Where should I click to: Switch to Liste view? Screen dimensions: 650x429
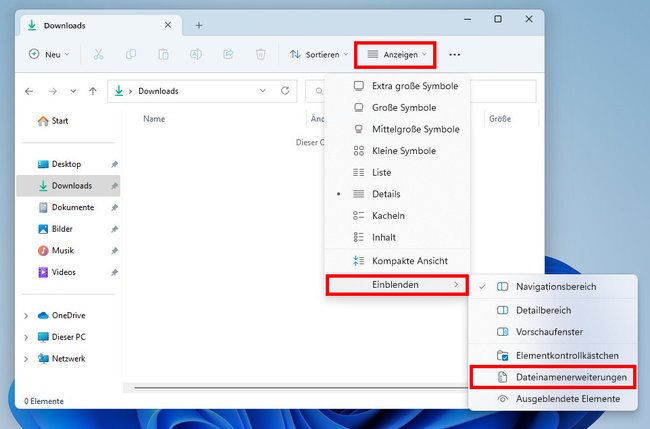397,172
